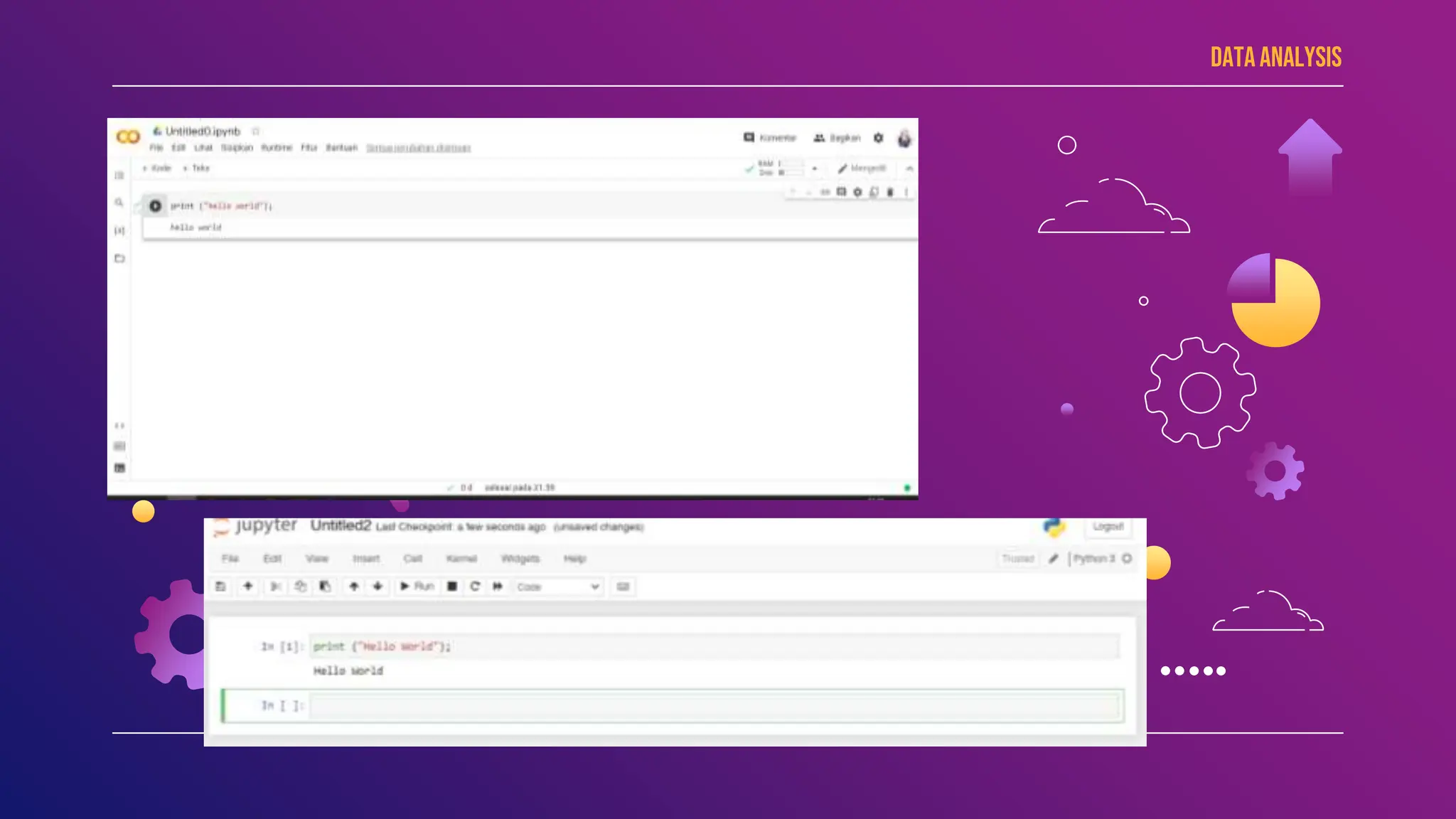This screenshot has height=819, width=1456.
Task: Insert cell below with Jupyter plus icon
Action: tap(248, 587)
